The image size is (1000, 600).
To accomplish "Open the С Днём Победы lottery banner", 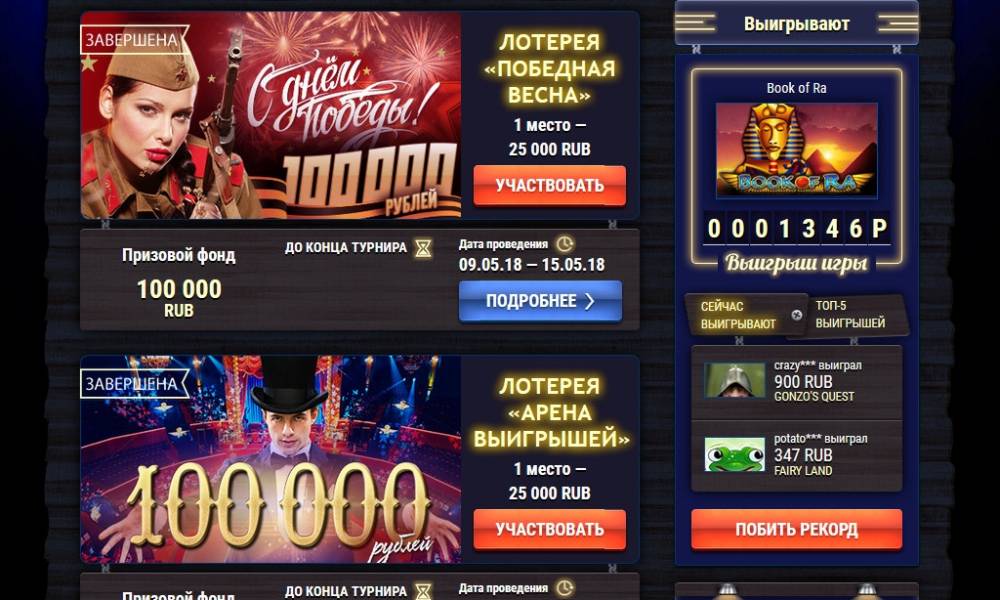I will point(270,115).
